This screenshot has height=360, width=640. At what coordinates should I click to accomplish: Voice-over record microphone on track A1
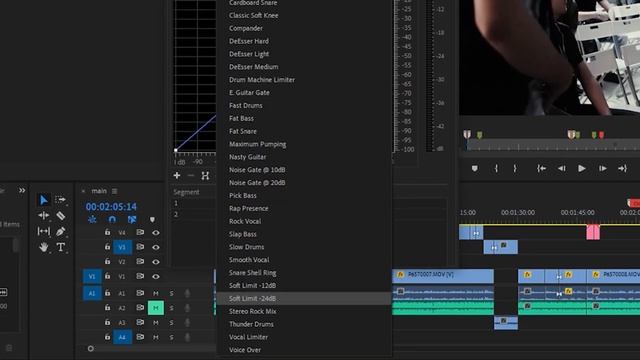tap(187, 293)
